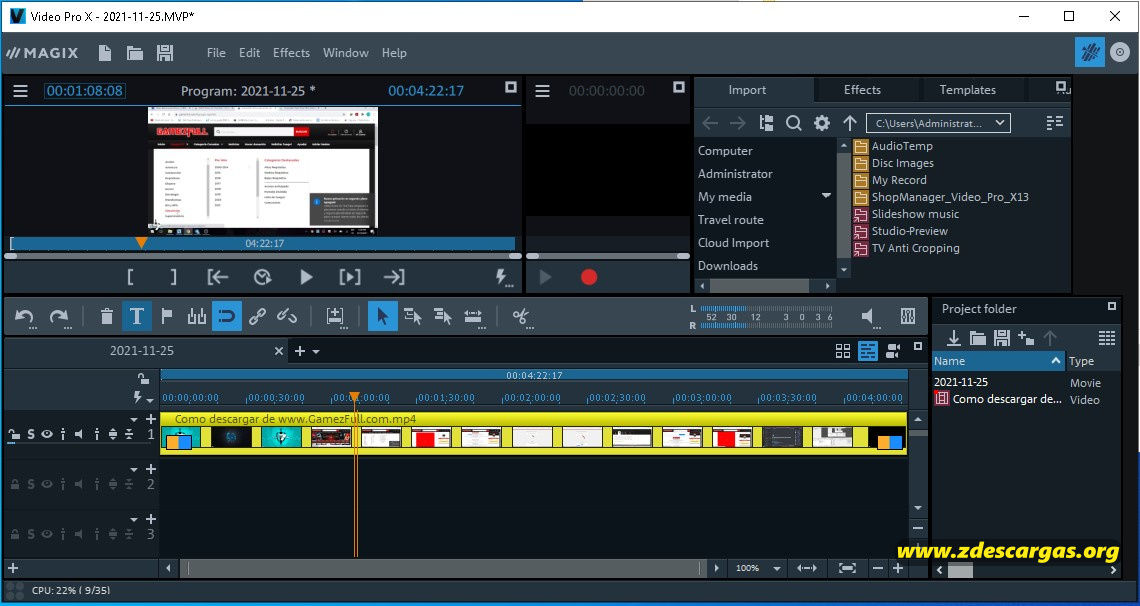Open program monitor hamburger menu
The height and width of the screenshot is (606, 1140).
point(20,91)
